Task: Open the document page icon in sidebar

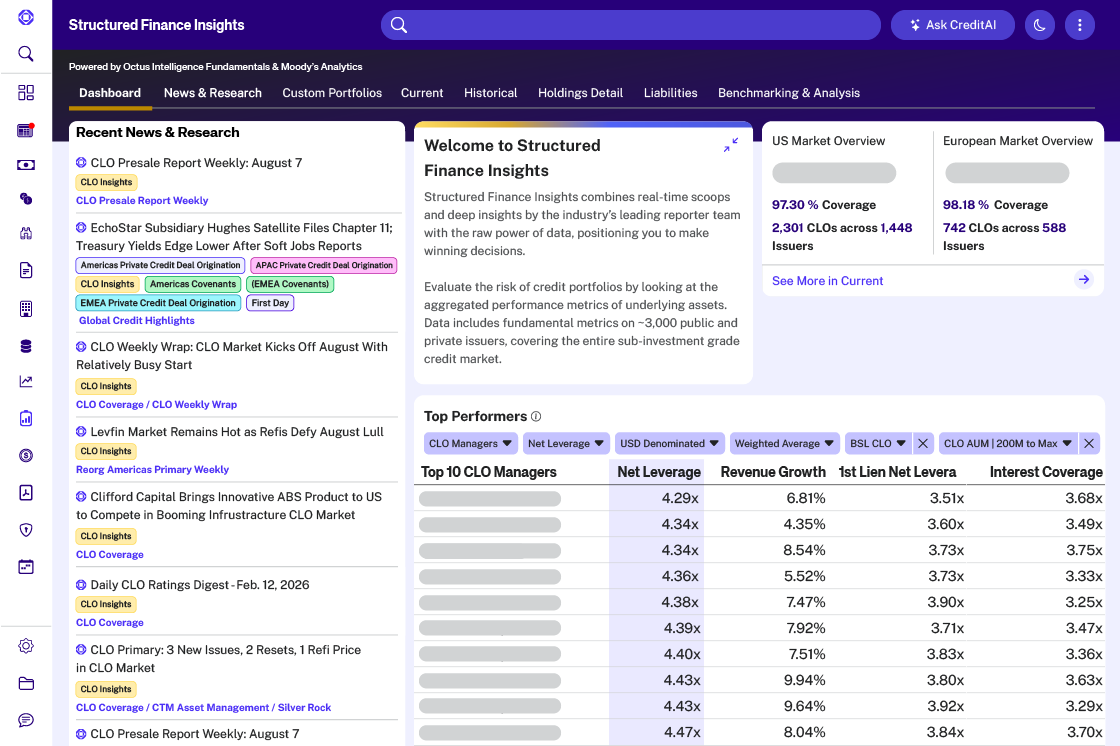Action: (26, 270)
